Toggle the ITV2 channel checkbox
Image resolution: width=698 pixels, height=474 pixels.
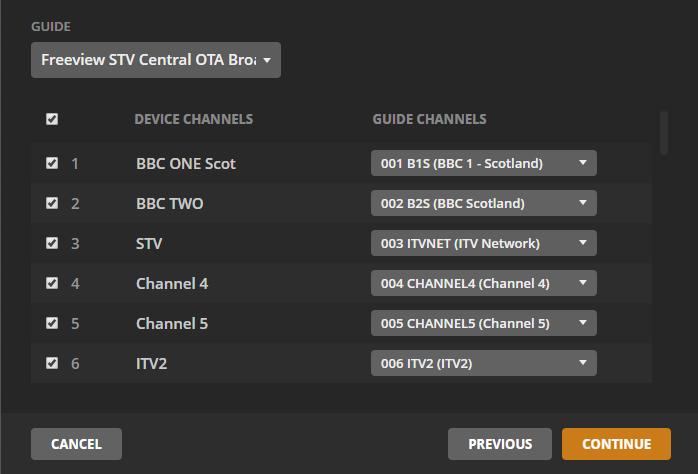click(52, 363)
